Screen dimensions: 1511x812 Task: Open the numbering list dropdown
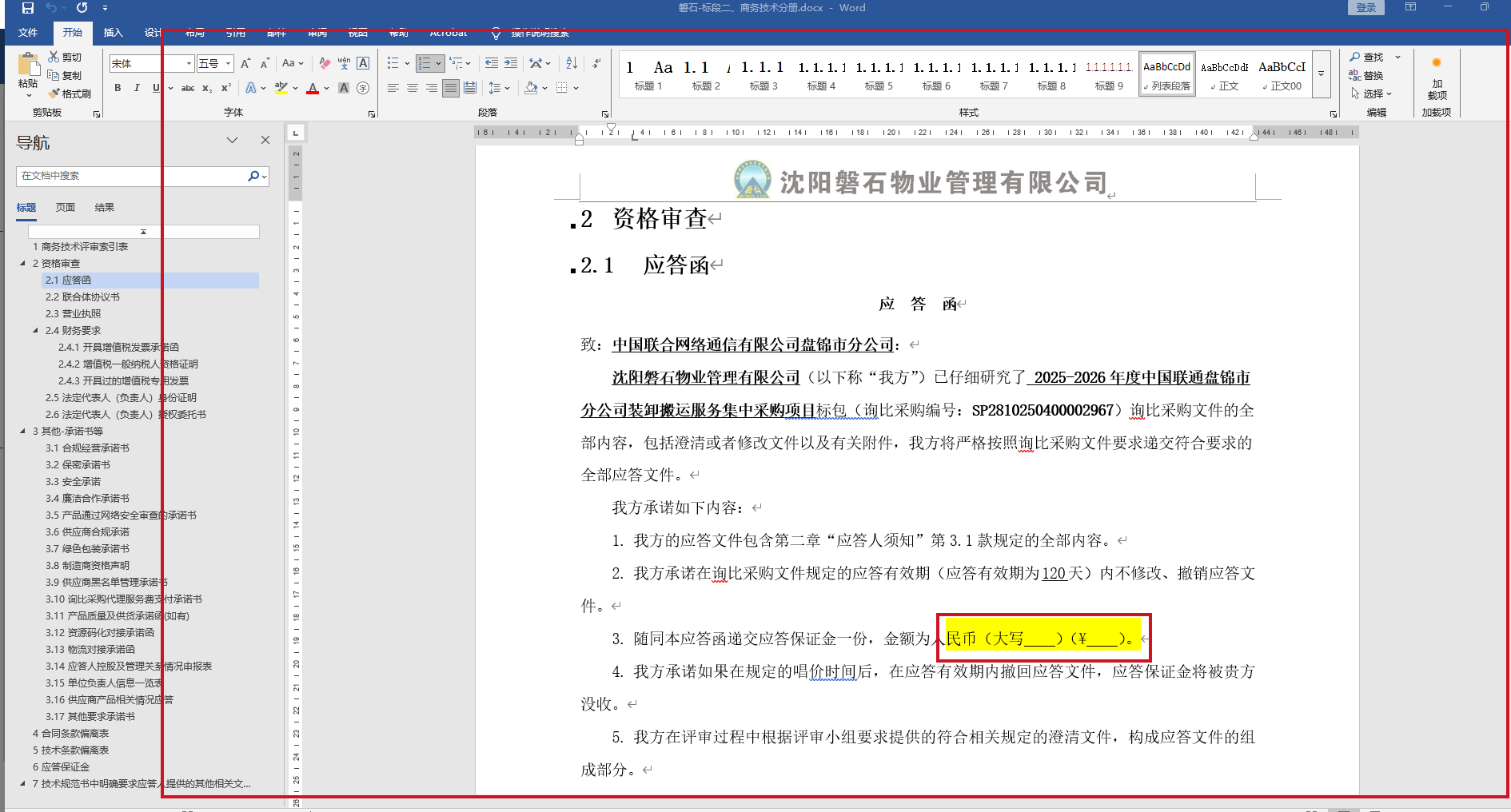[438, 63]
